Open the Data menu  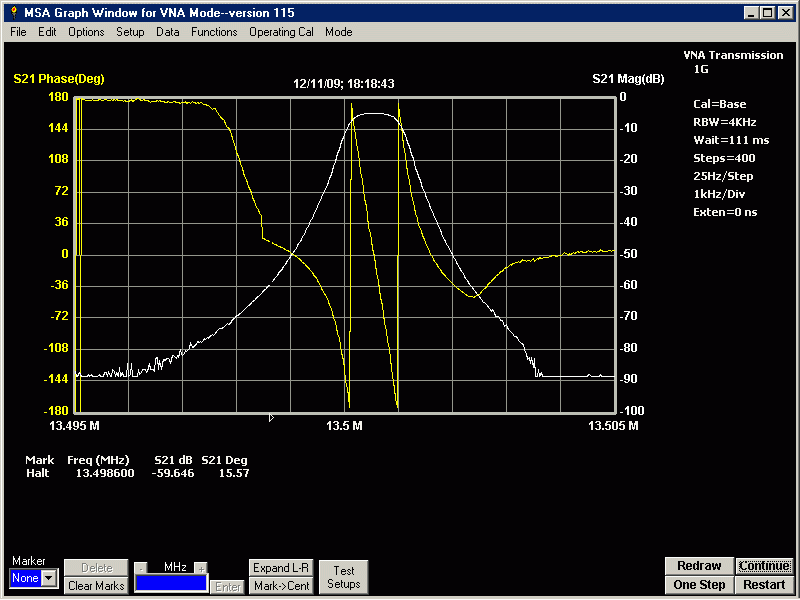tap(168, 32)
